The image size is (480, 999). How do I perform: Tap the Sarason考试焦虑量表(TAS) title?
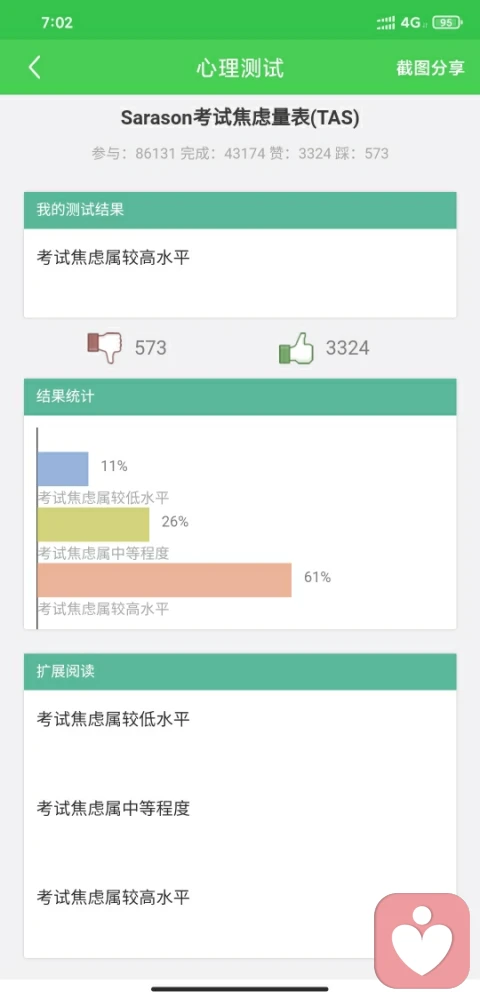(x=240, y=118)
